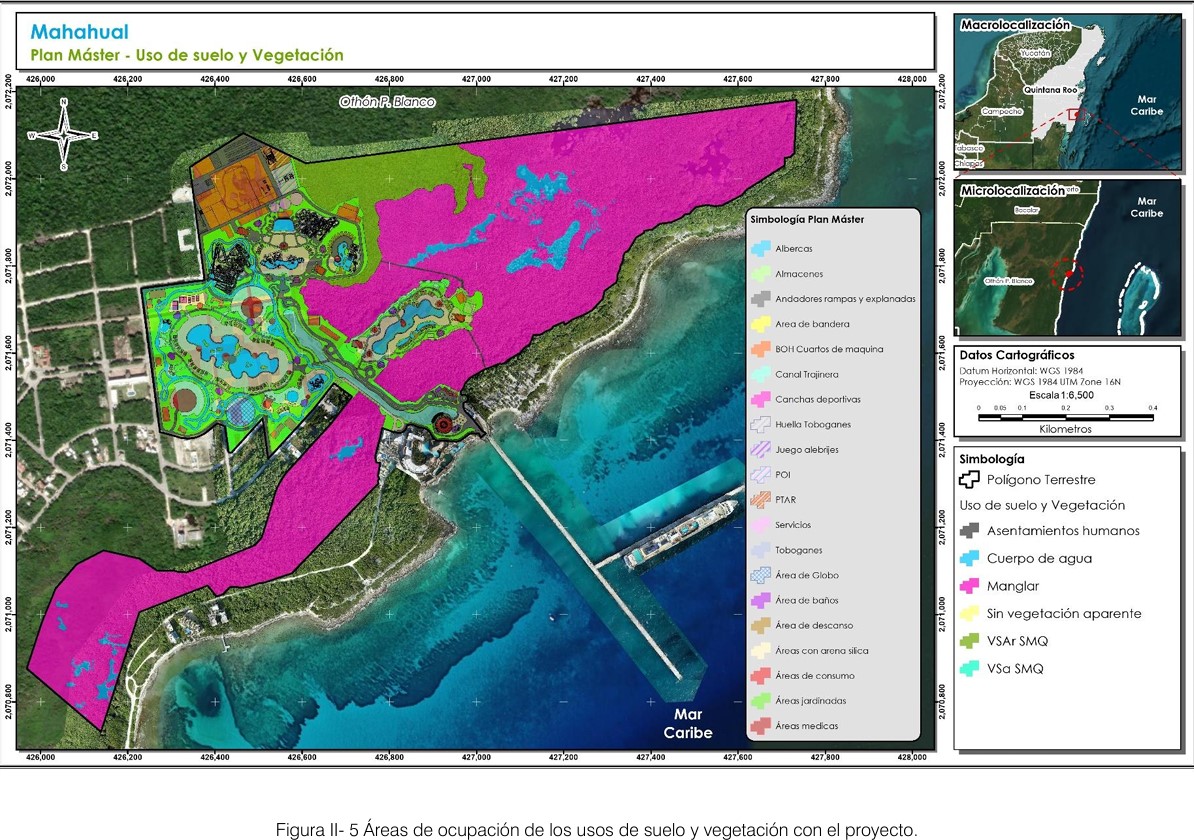Viewport: 1194px width, 840px height.
Task: Select the Área de Globo patterned symbol
Action: (x=761, y=575)
